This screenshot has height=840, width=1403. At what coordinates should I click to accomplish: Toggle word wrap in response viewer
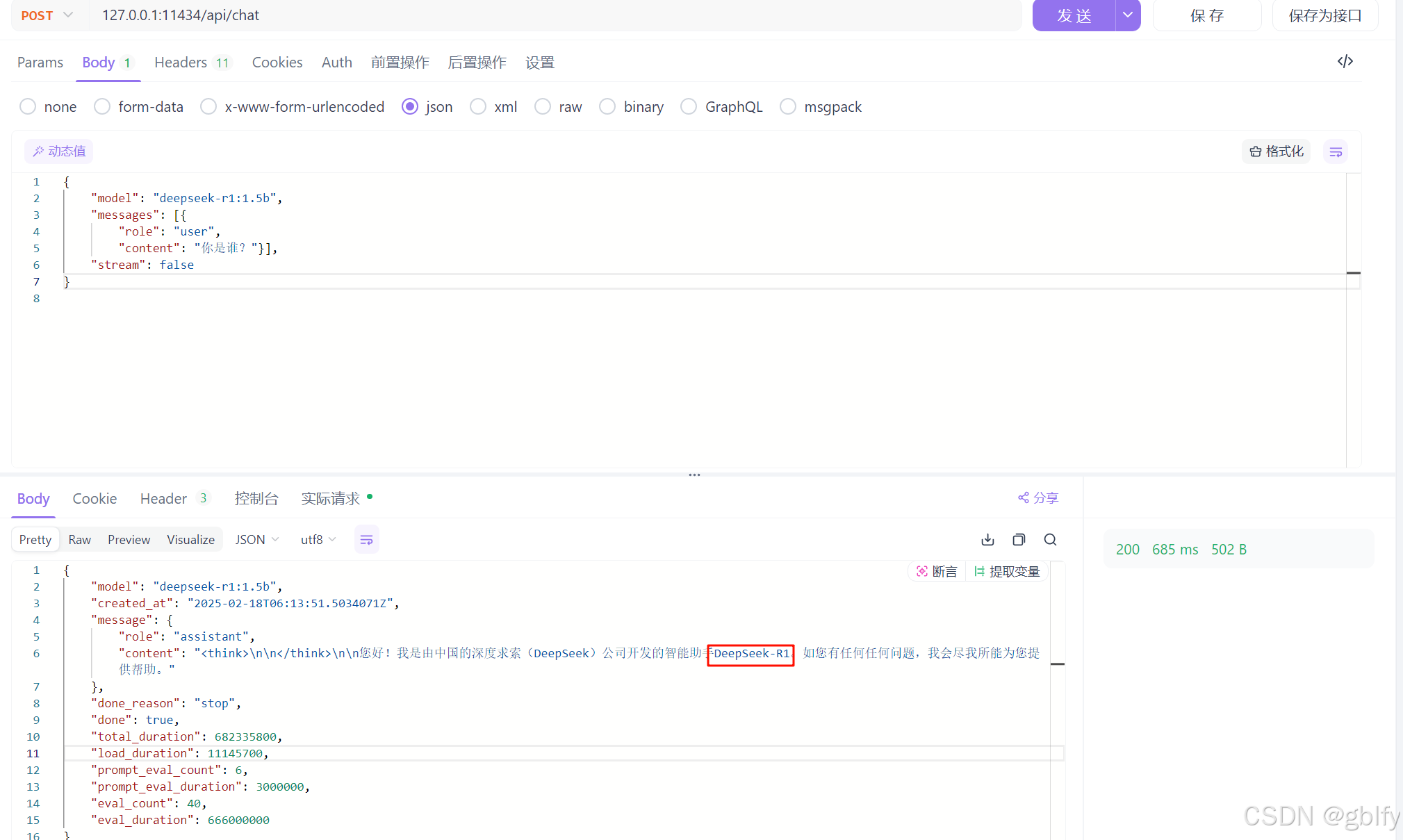click(x=366, y=540)
